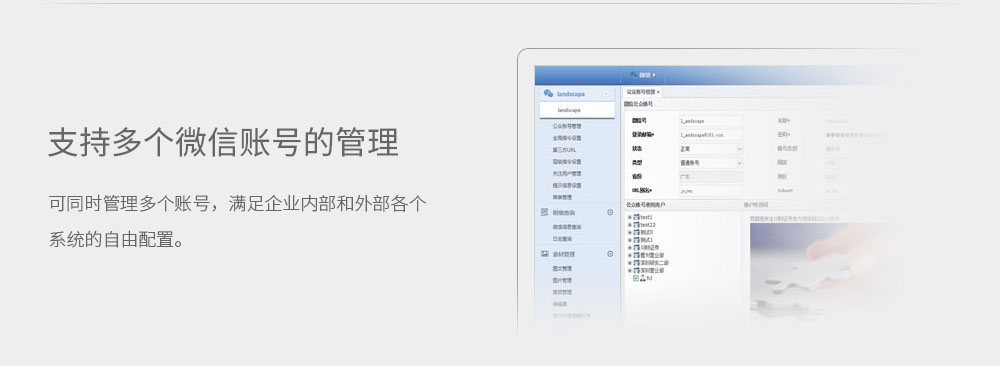The height and width of the screenshot is (366, 1000).
Task: Click the WeChat icon in top header bar
Action: pyautogui.click(x=634, y=75)
